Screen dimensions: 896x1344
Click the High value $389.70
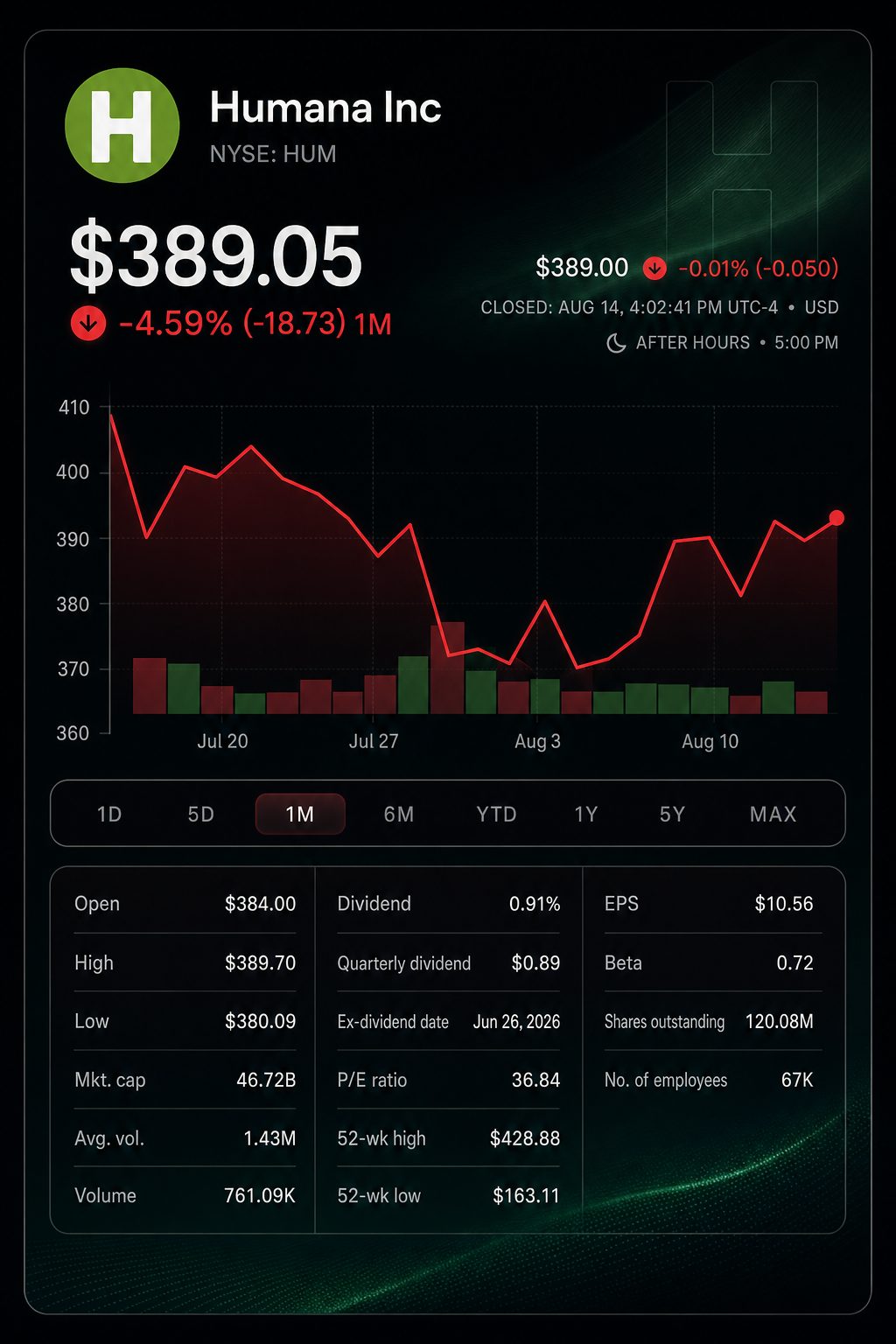pos(260,962)
